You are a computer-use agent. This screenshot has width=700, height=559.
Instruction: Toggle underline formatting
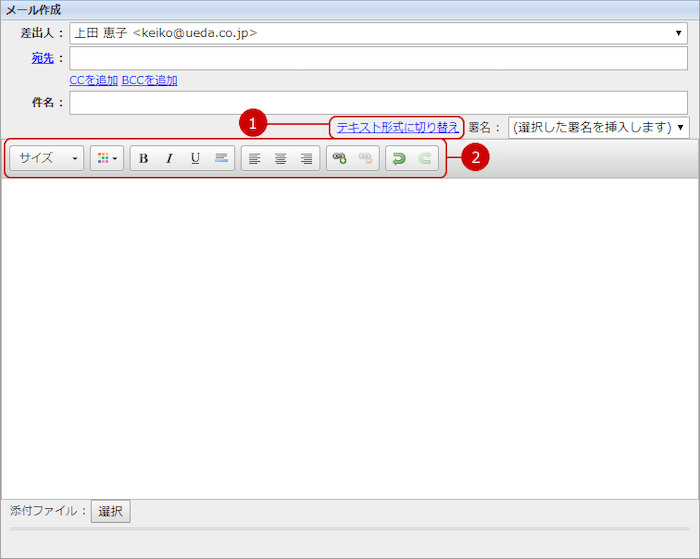pyautogui.click(x=195, y=158)
